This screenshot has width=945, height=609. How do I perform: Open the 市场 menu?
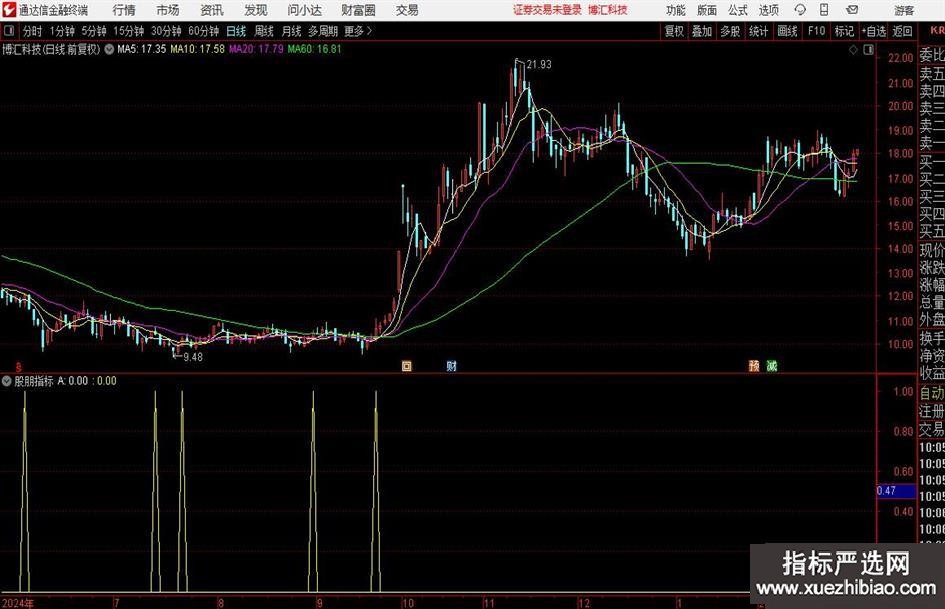168,10
